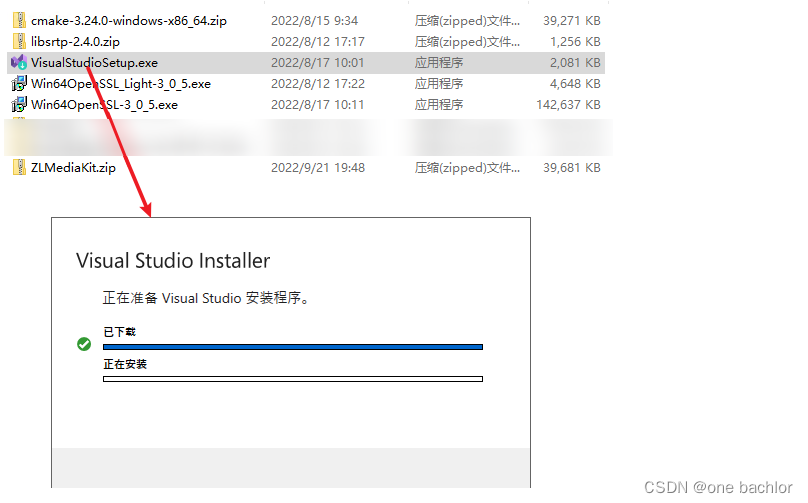Select the Win64OpenSSL_Light installer icon

(19, 83)
